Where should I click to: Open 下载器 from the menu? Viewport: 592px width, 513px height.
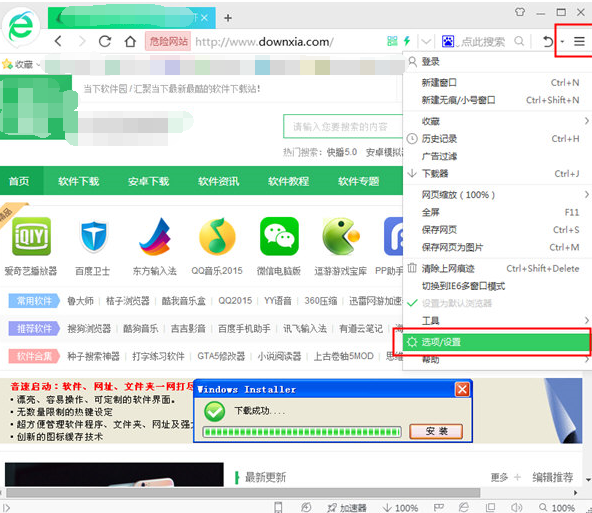tap(497, 174)
